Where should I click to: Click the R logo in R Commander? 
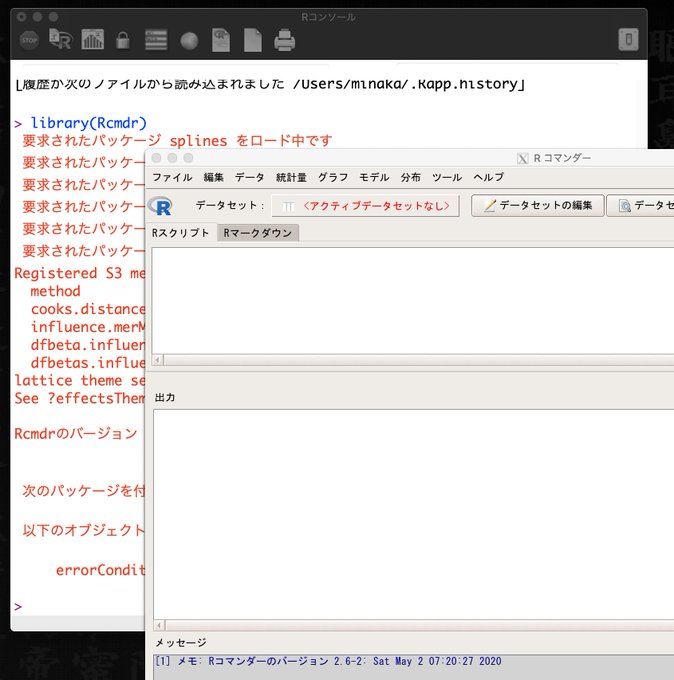(x=160, y=206)
